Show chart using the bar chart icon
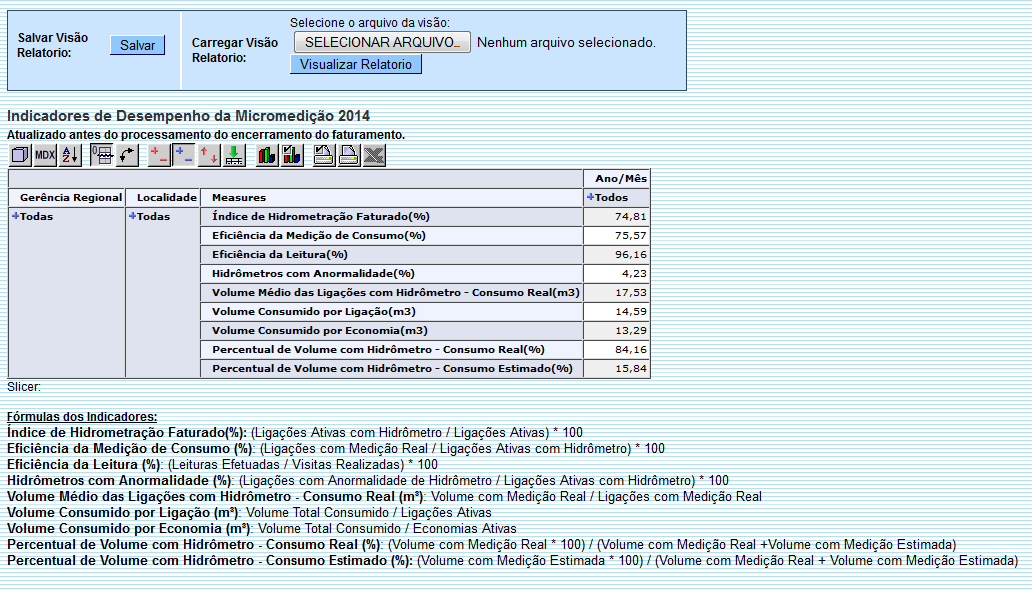 pos(266,155)
